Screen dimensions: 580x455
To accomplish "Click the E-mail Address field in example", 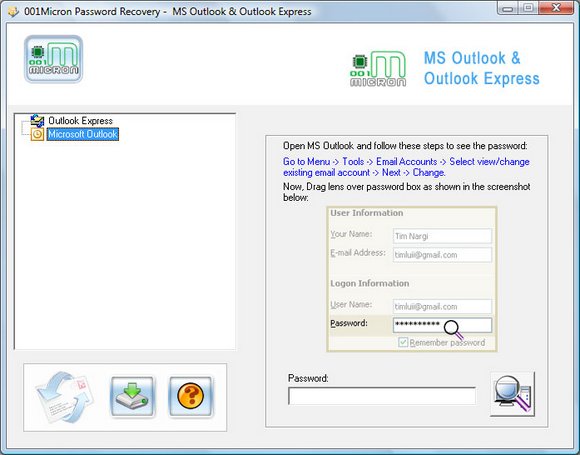I will (x=442, y=255).
